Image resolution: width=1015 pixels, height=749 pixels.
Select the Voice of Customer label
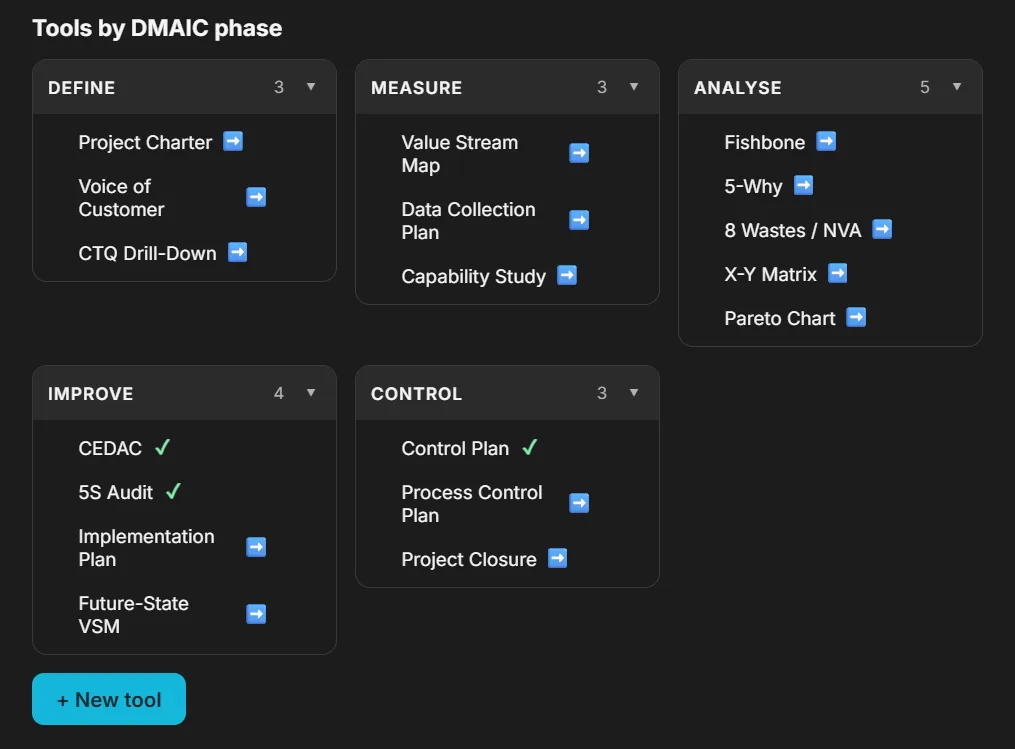click(x=121, y=198)
